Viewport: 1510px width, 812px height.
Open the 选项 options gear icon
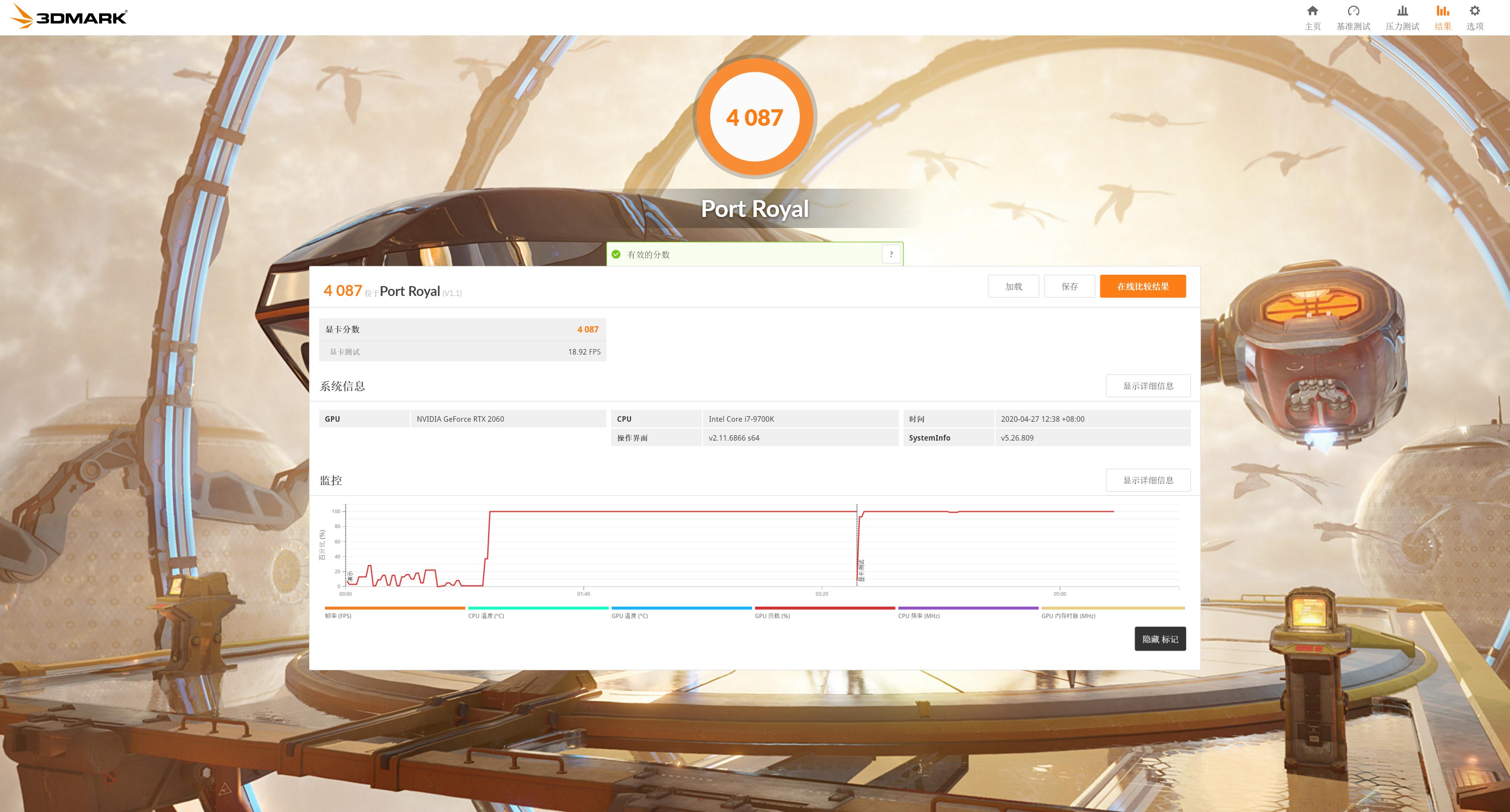click(x=1475, y=11)
